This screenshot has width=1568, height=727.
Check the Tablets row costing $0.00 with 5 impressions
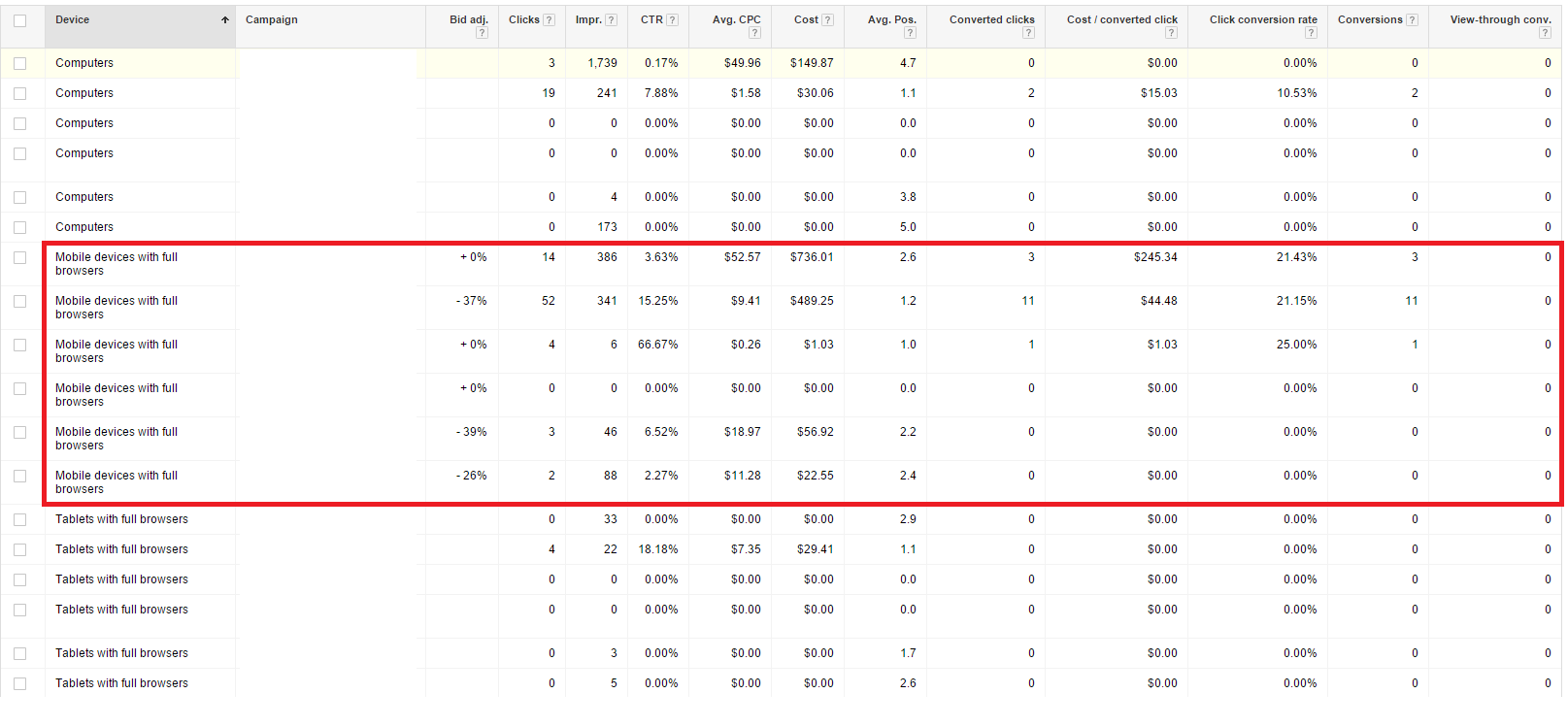(20, 683)
